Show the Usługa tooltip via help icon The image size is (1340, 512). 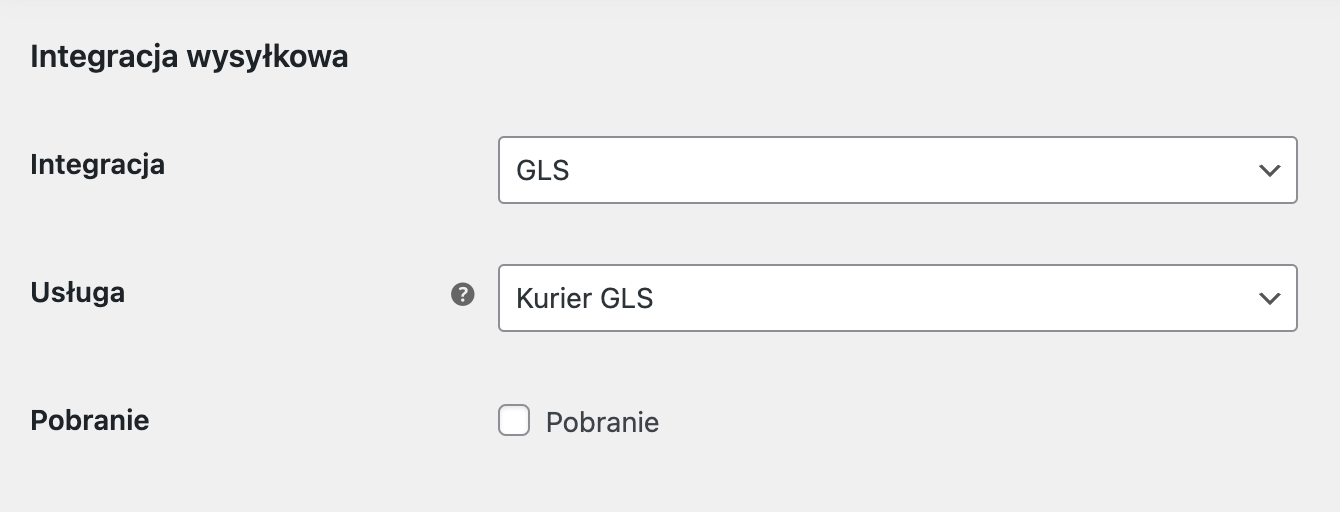(463, 294)
